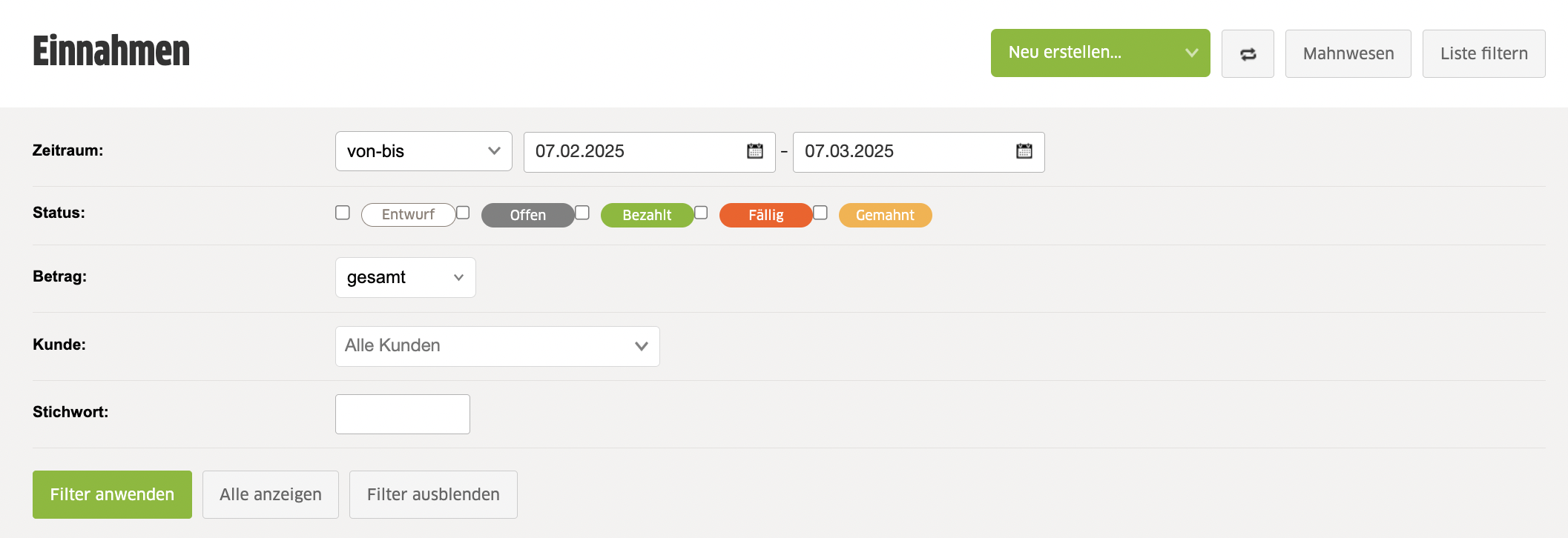The height and width of the screenshot is (538, 1568).
Task: Tick the checkbox left of Entwurf
Action: tap(343, 213)
